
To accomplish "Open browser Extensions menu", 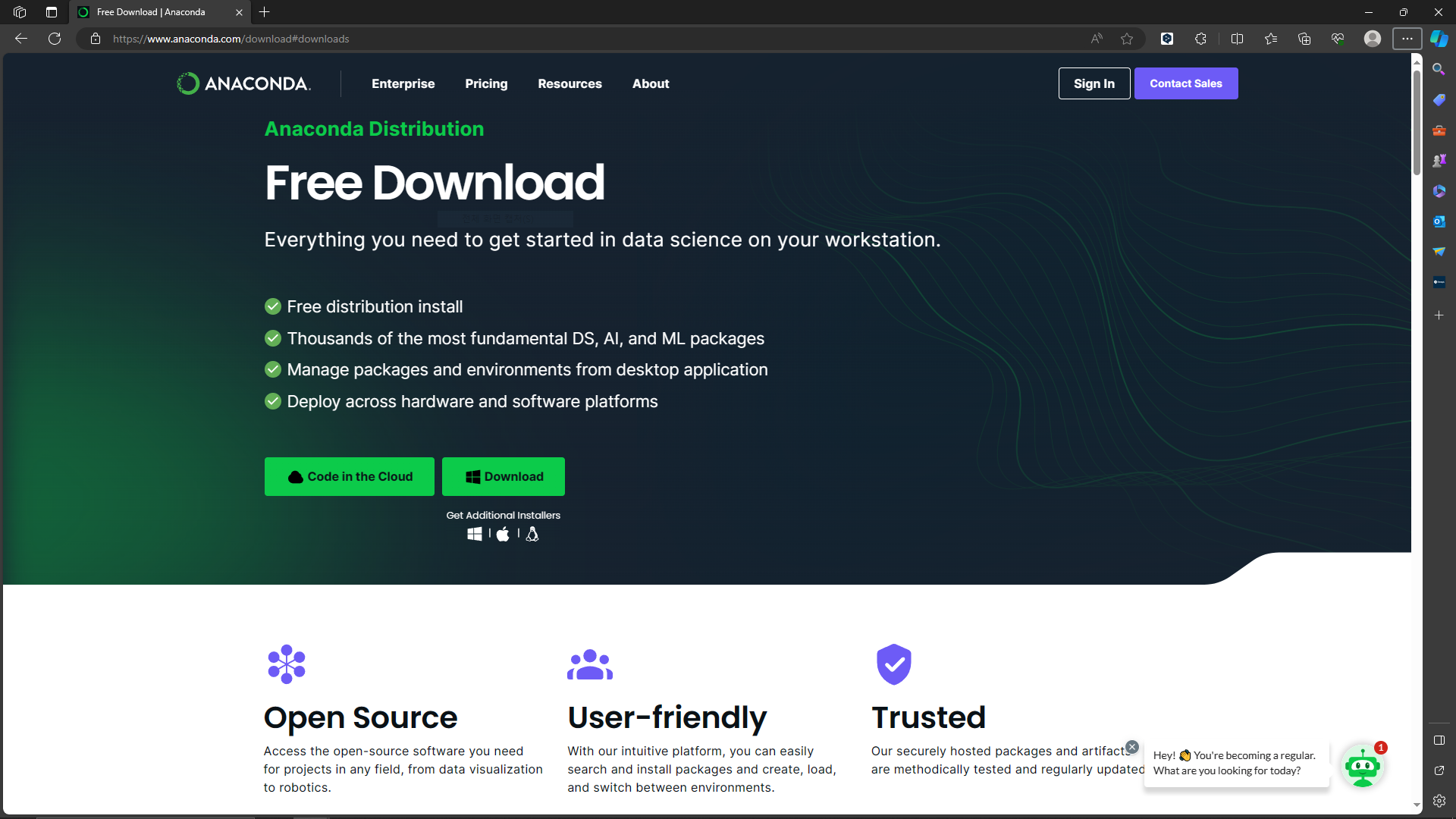I will 1200,39.
